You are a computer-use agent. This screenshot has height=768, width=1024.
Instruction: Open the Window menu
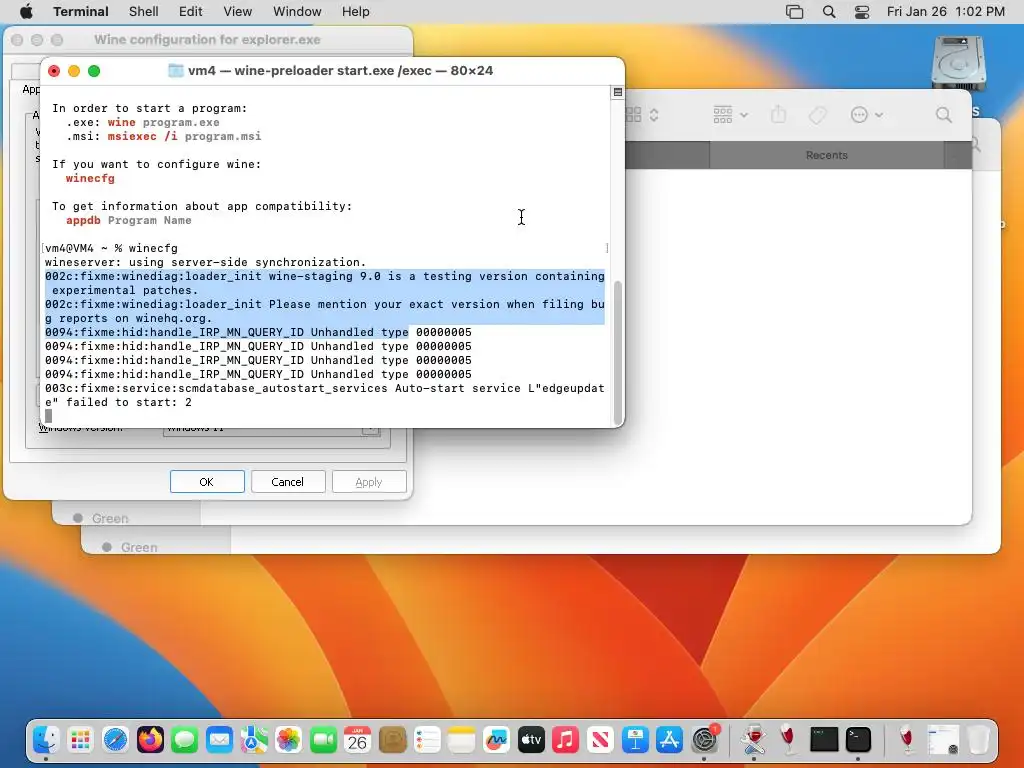[x=297, y=12]
